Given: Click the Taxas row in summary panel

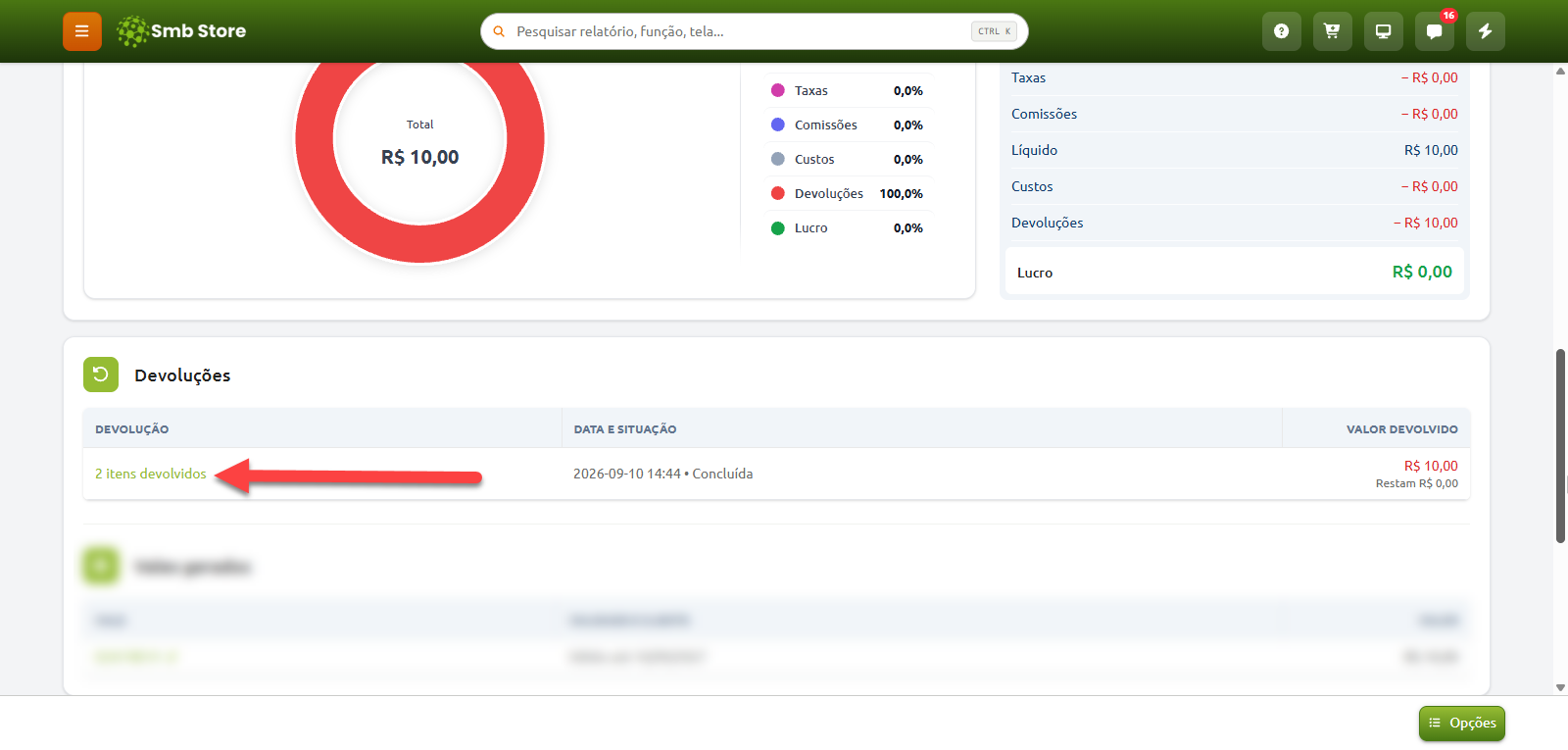Looking at the screenshot, I should (x=1235, y=78).
